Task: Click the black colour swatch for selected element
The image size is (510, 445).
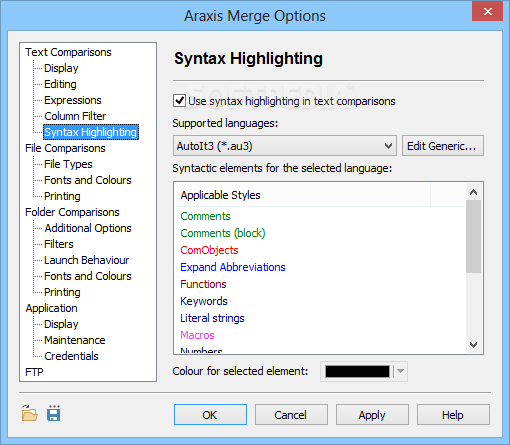Action: pyautogui.click(x=357, y=371)
